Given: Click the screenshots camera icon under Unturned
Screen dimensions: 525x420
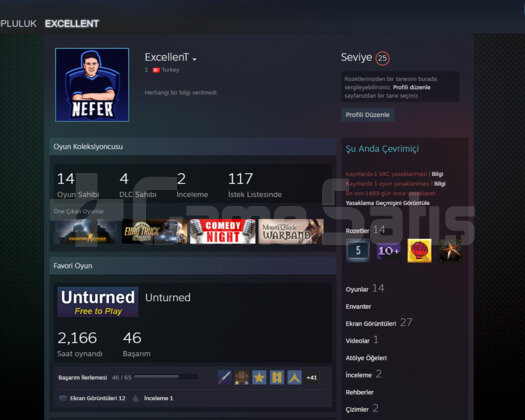Looking at the screenshot, I should pyautogui.click(x=63, y=398).
